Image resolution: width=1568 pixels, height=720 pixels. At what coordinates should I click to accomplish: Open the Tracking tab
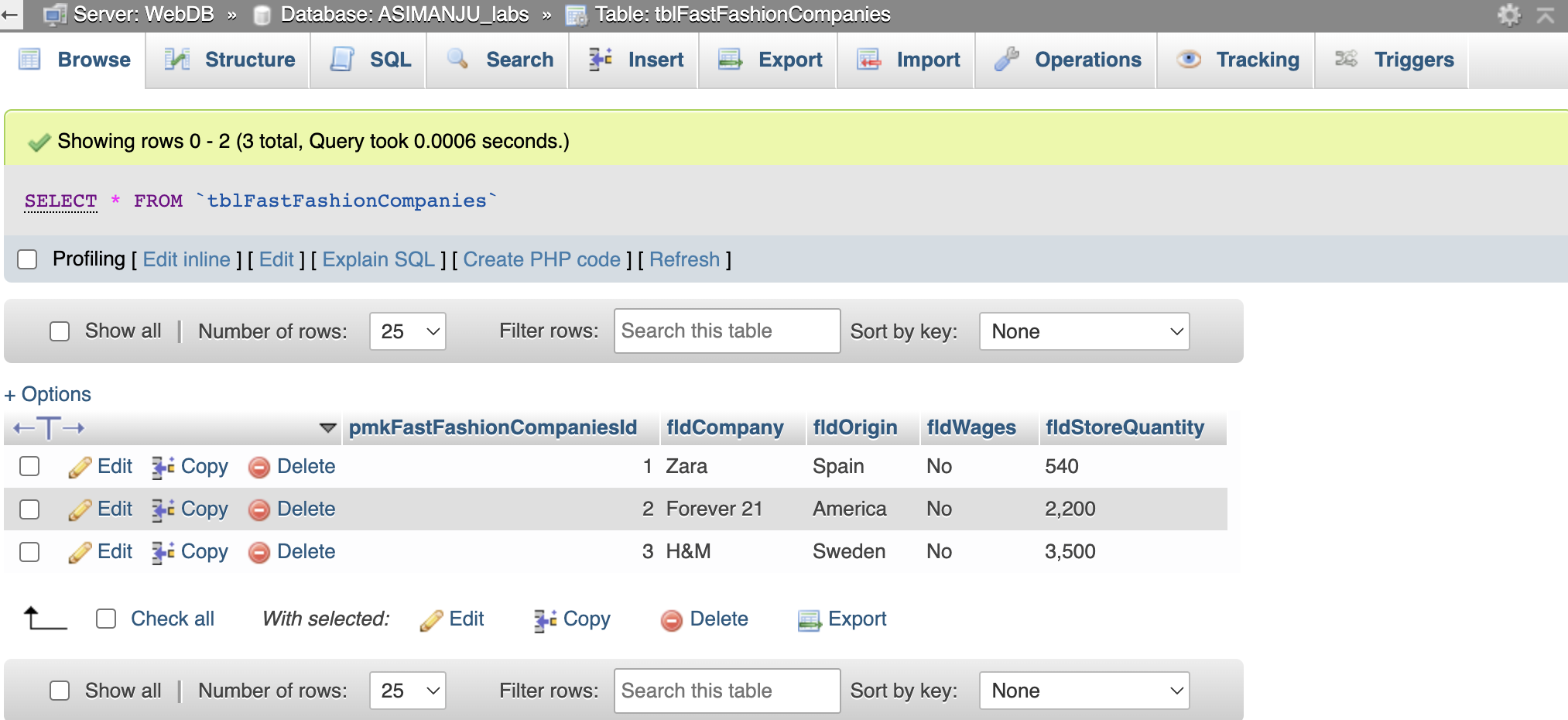point(1236,60)
